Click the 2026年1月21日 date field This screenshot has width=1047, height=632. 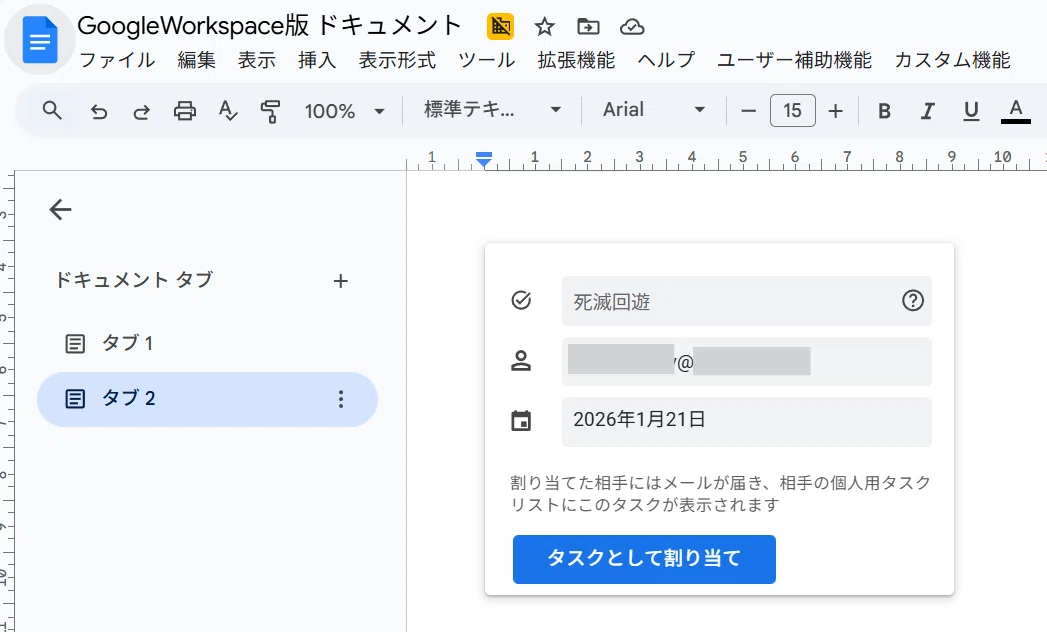[x=747, y=422]
